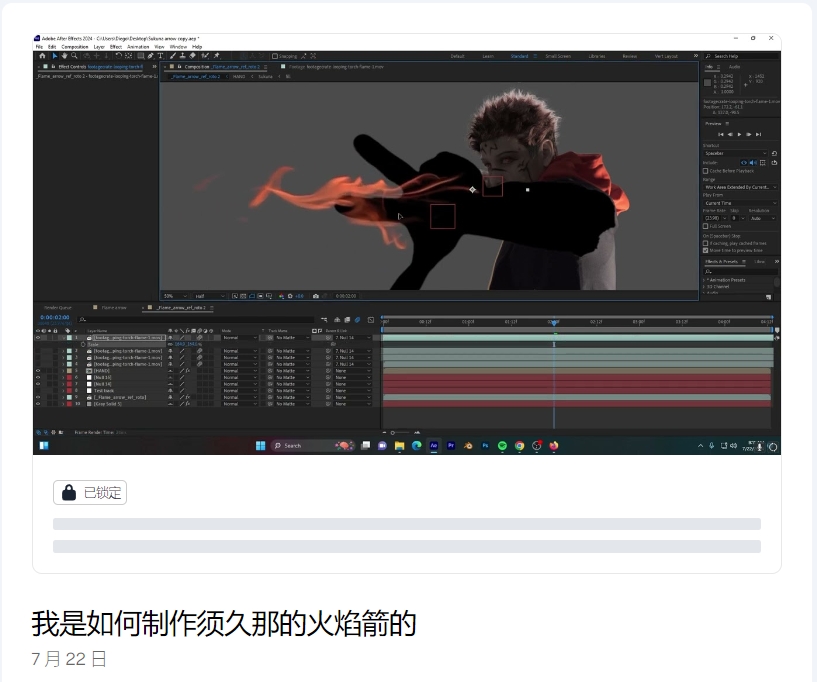
Task: Click the Search Help field
Action: pos(742,56)
